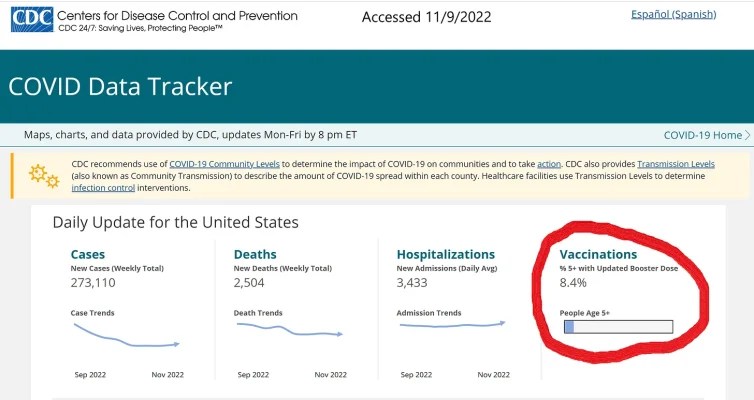
Task: Click the 273,110 weekly cases figure
Action: (96, 285)
